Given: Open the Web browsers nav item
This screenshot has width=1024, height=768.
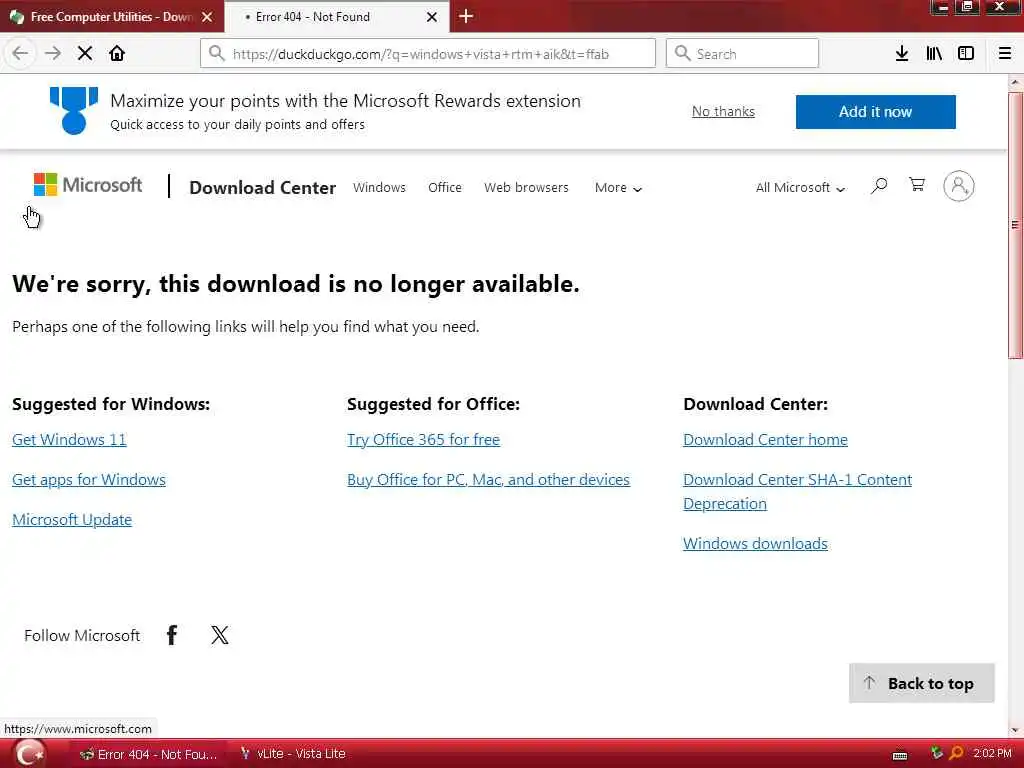Looking at the screenshot, I should (526, 187).
